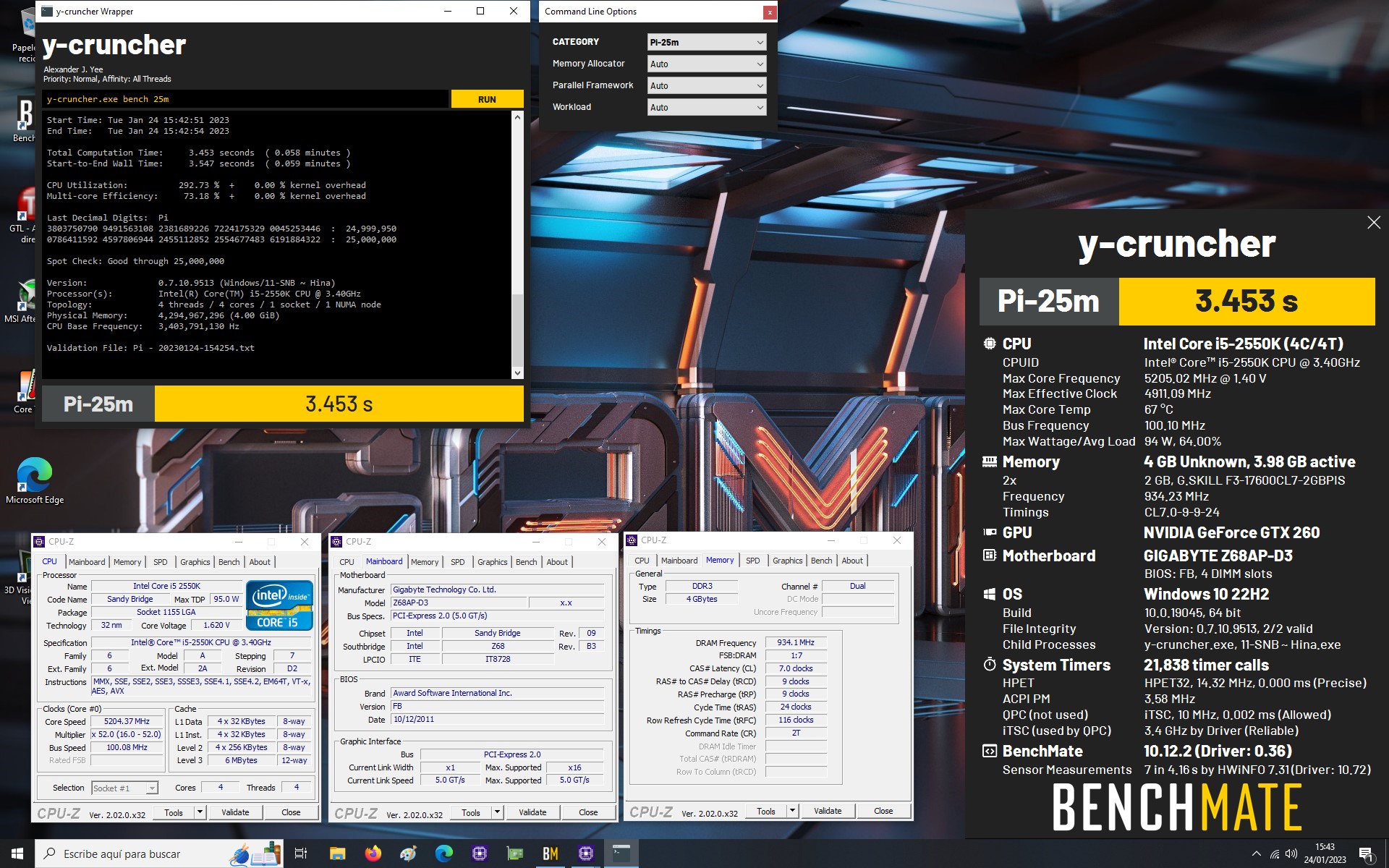Switch to second CPU-Z taskbar icon
This screenshot has height=868, width=1389.
(585, 854)
